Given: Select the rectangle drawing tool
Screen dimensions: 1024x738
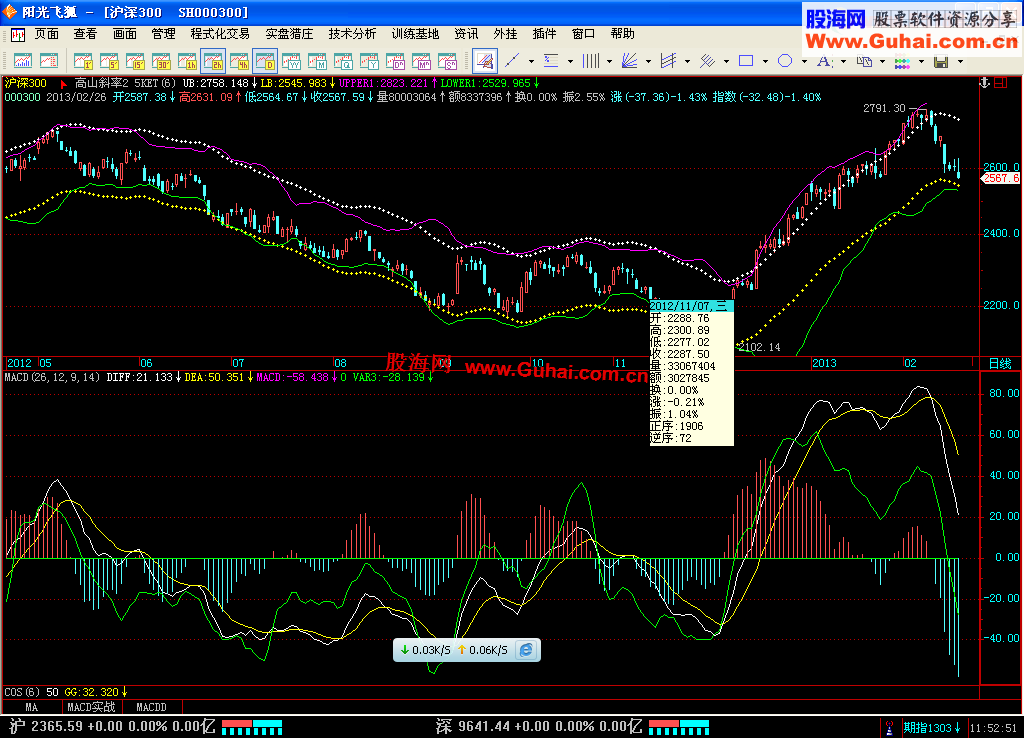Looking at the screenshot, I should [745, 61].
